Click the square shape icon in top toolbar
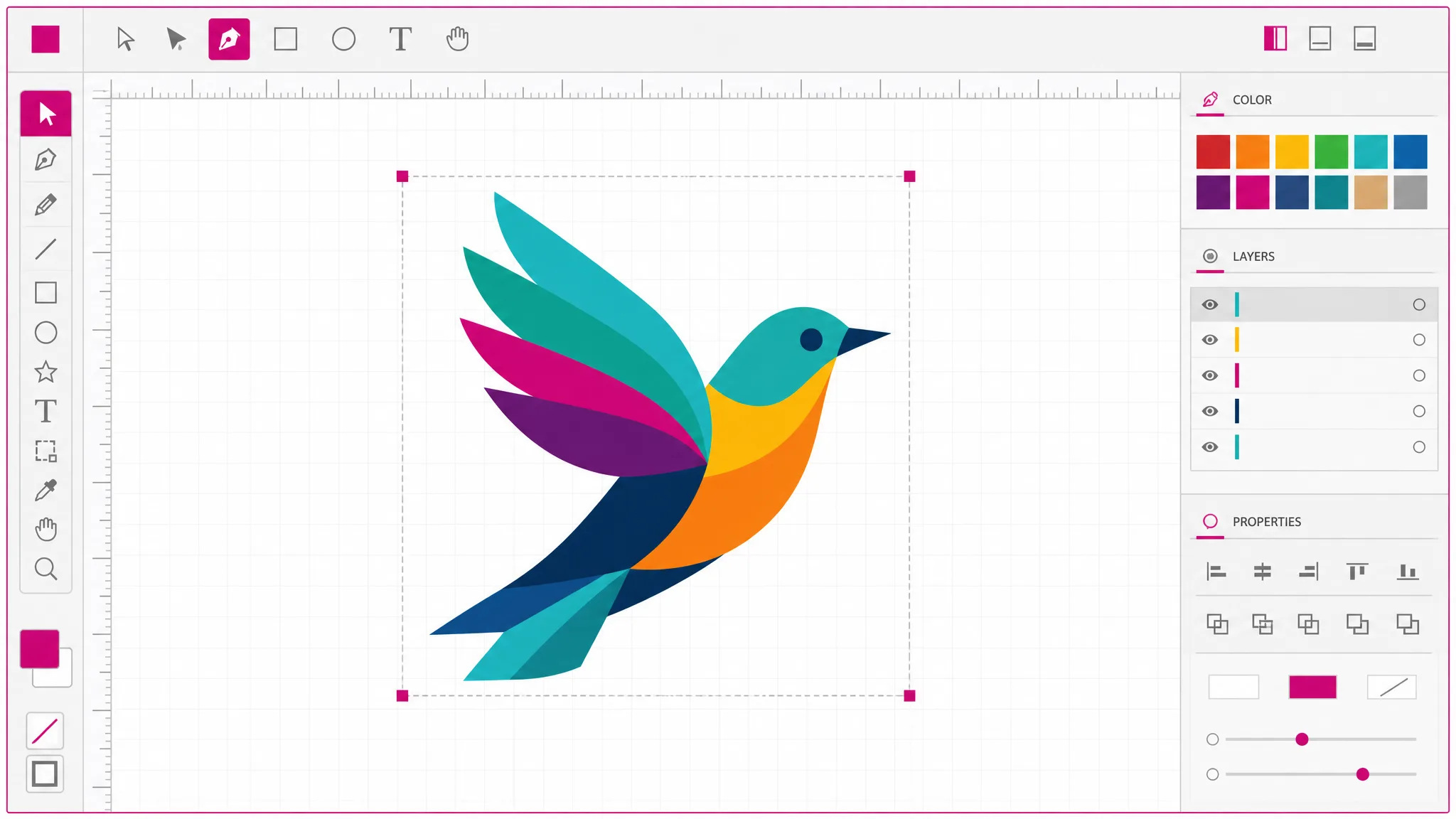The image size is (1456, 819). coord(286,39)
